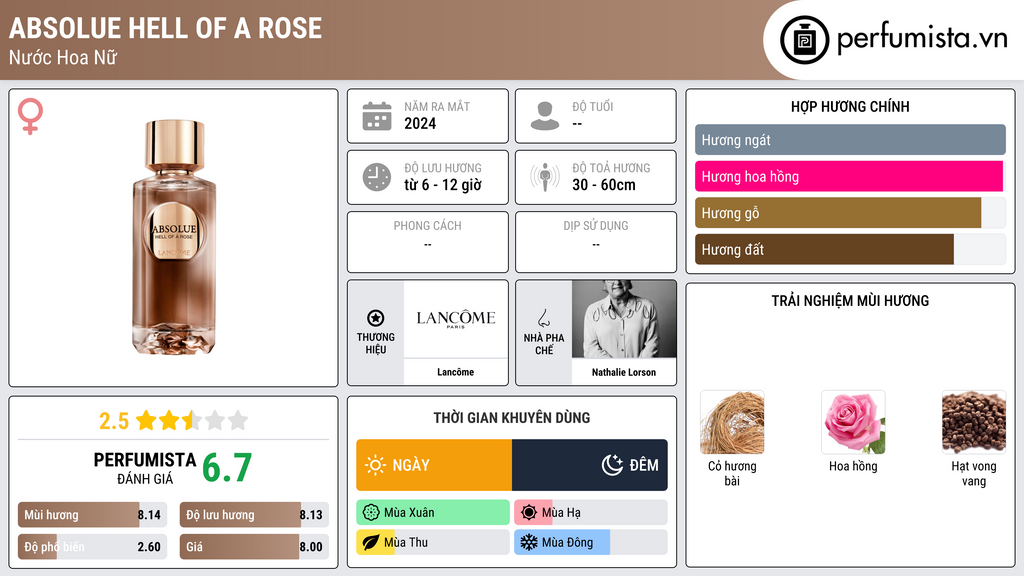Click the sun icon in the Ngày bar
1024x576 pixels.
pos(376,465)
